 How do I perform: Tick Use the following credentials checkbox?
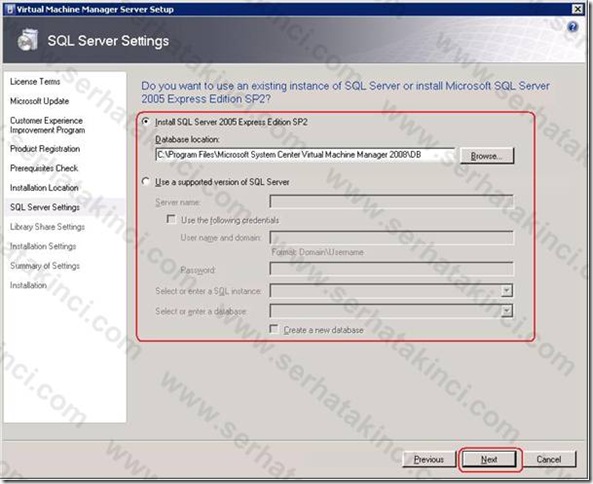171,219
